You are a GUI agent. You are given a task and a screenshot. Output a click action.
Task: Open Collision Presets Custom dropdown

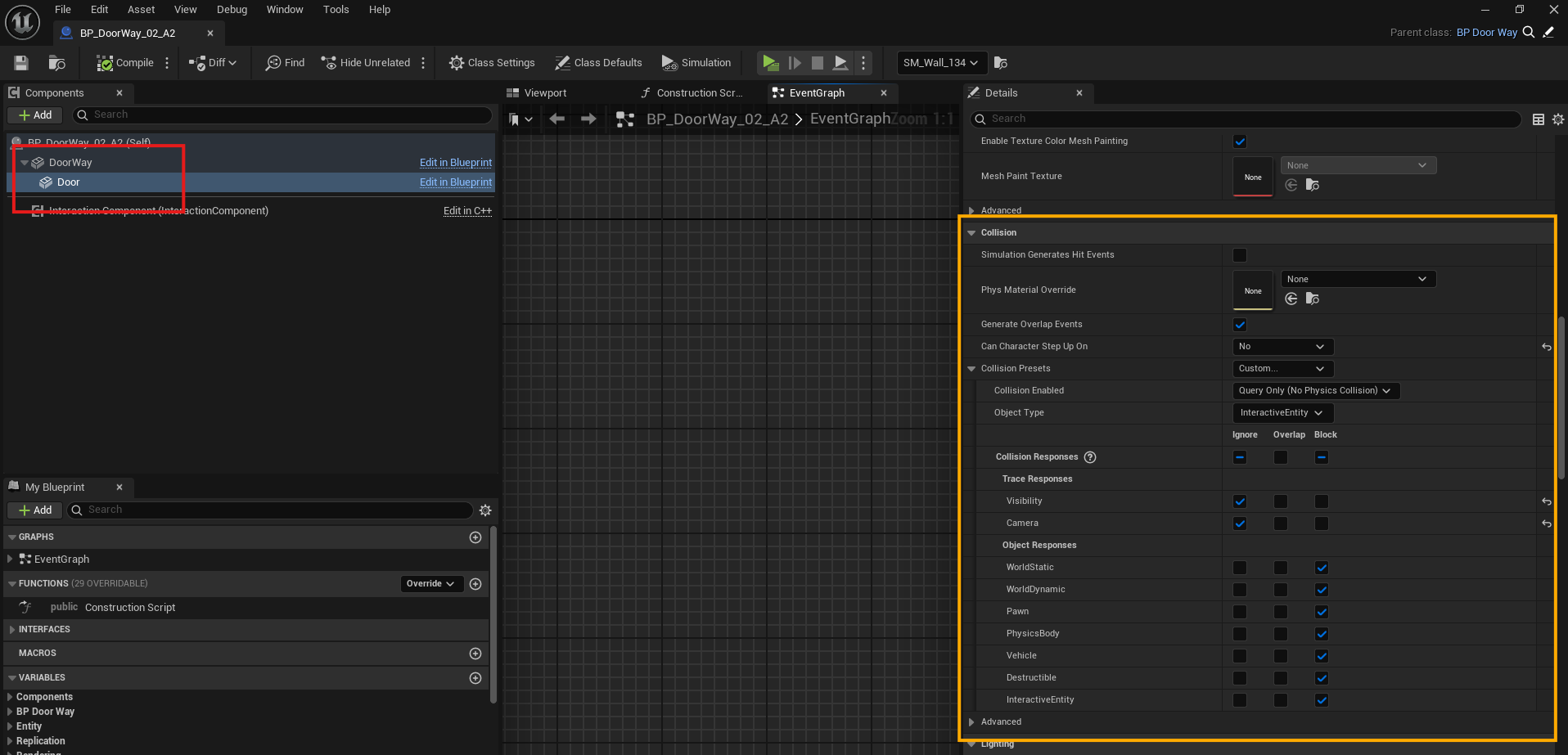[1282, 369]
